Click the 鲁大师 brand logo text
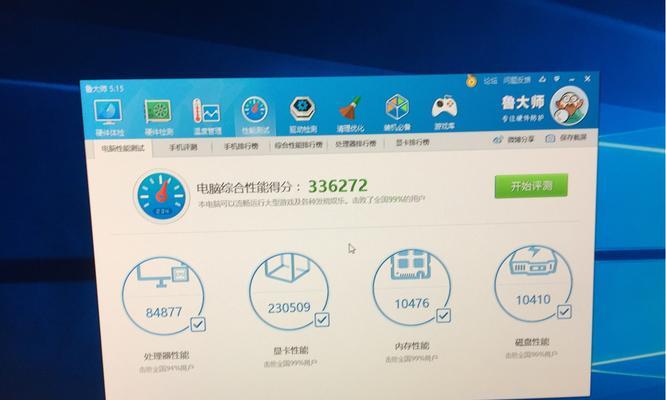This screenshot has width=666, height=400. coord(522,102)
